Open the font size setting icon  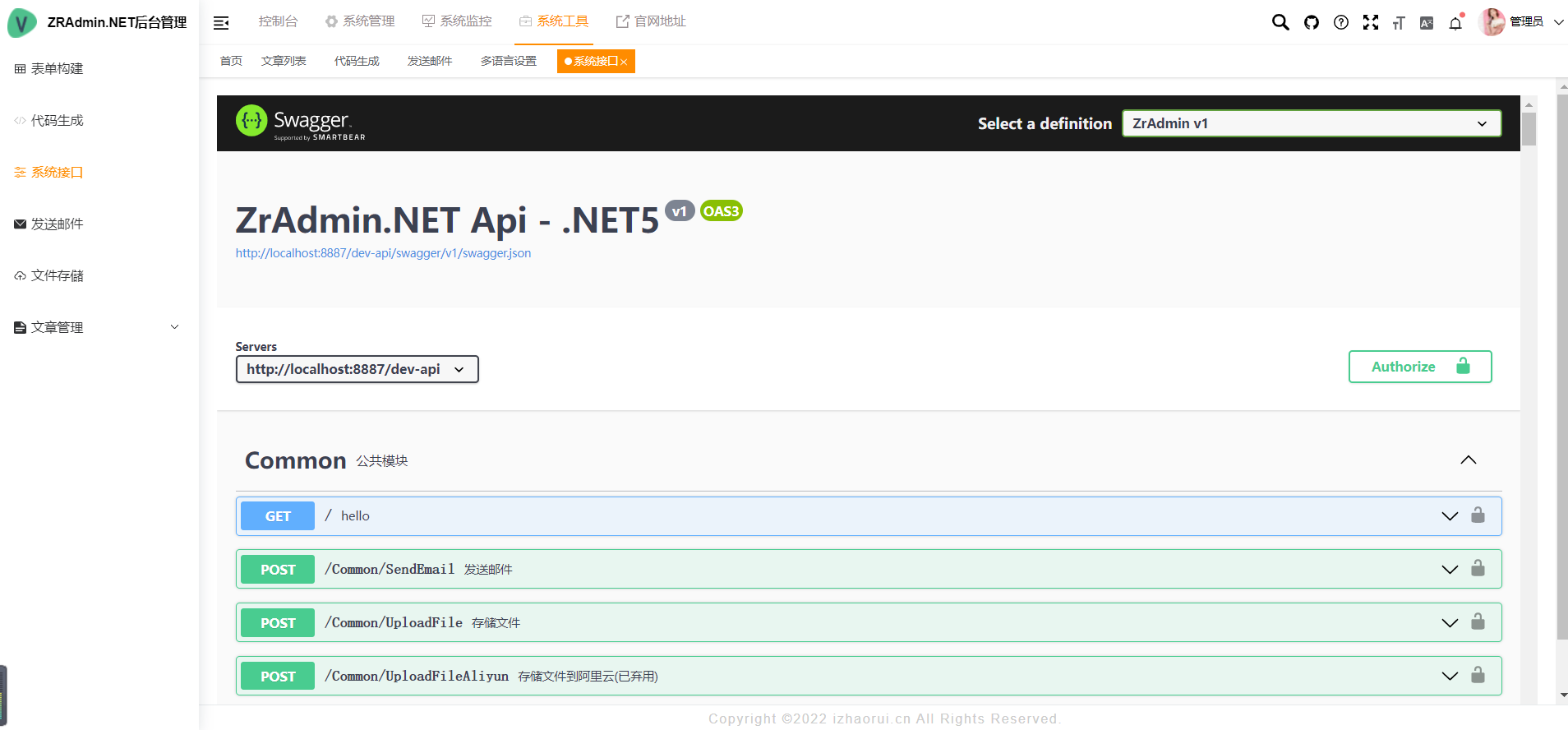pyautogui.click(x=1399, y=23)
